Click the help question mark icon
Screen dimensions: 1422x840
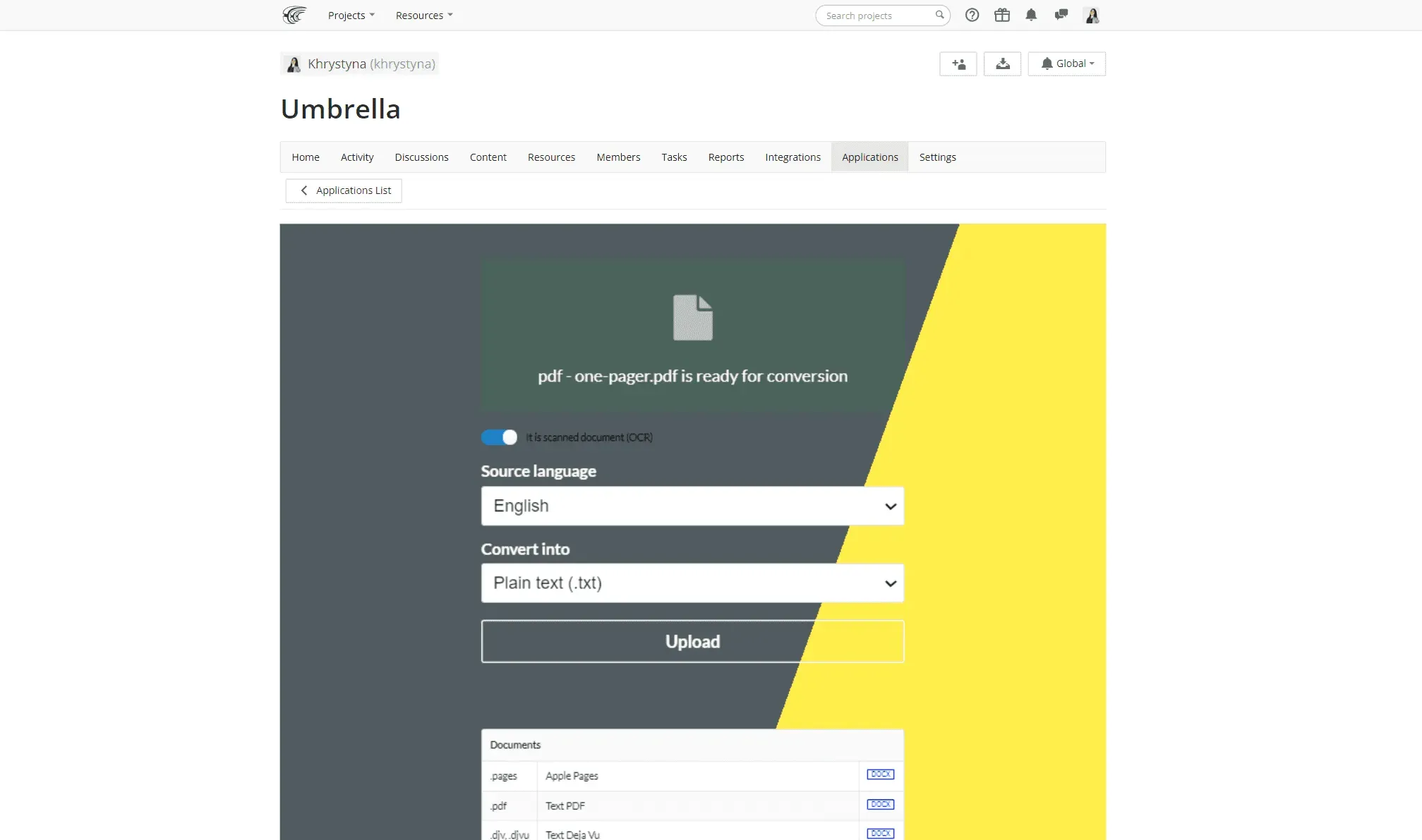click(972, 15)
